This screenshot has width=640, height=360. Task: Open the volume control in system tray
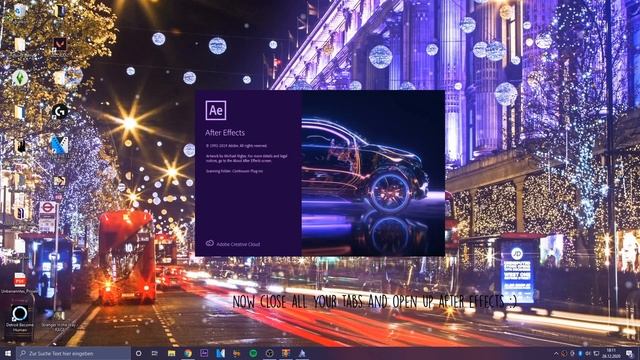coord(588,353)
